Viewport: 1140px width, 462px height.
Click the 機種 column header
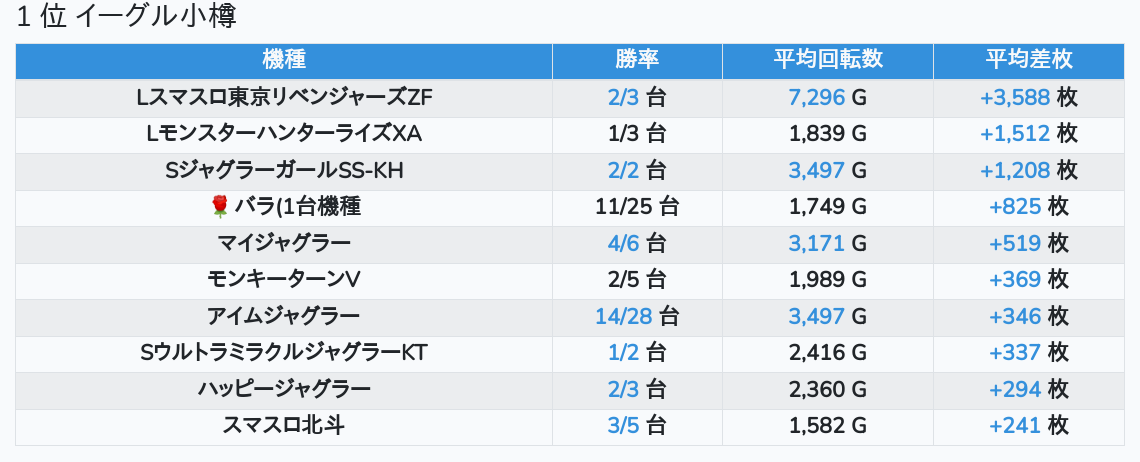(284, 60)
